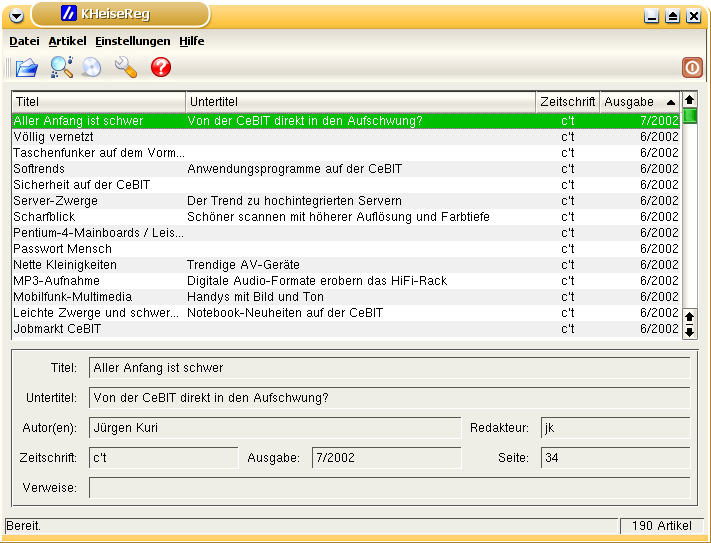Click the empty Verweise field
Viewport: 711px width, 543px height.
click(x=390, y=488)
